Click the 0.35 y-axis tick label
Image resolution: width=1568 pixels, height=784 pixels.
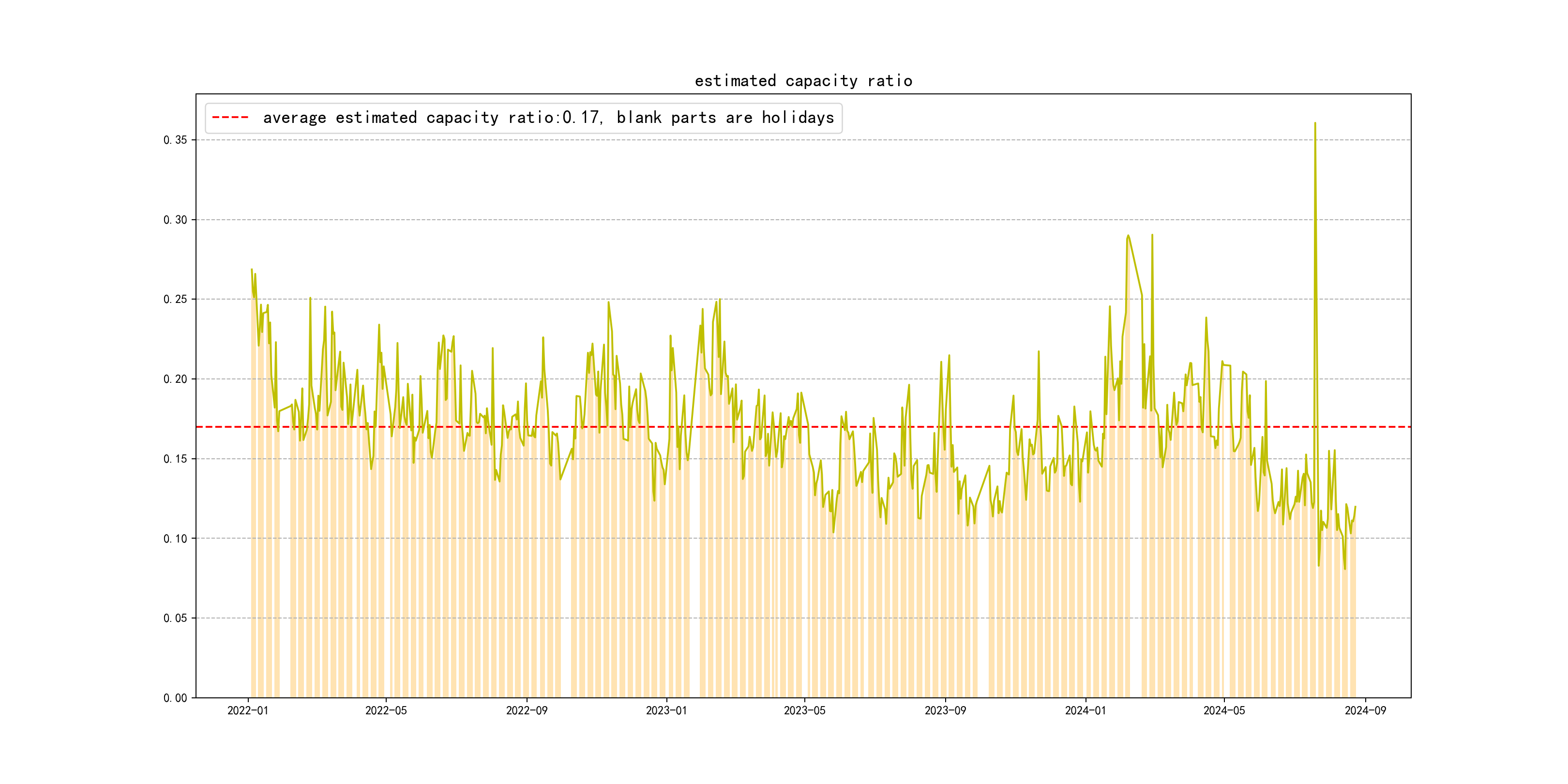pos(175,140)
